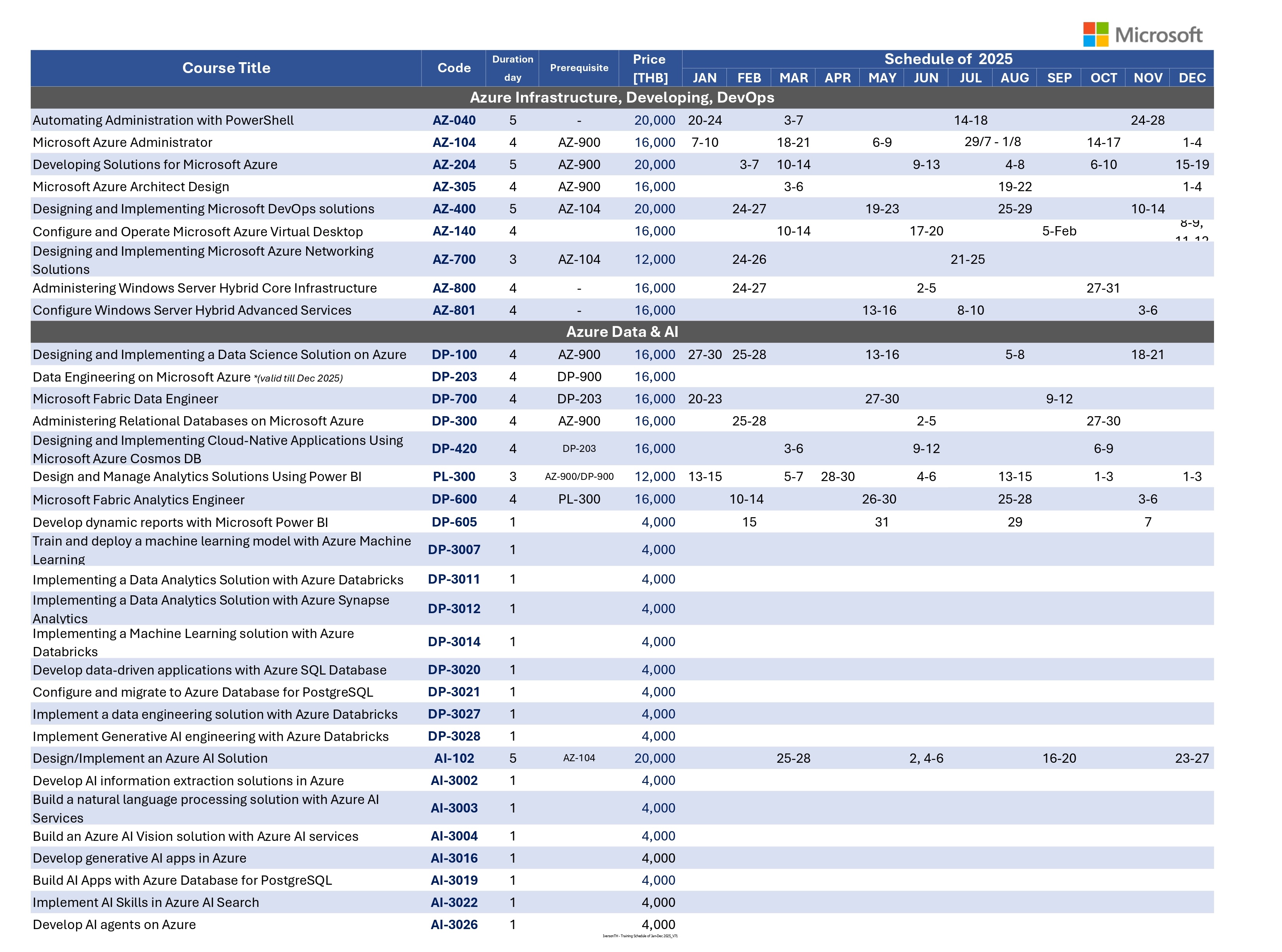Click the PL-300 April date 28-30
The height and width of the screenshot is (952, 1282).
838,476
